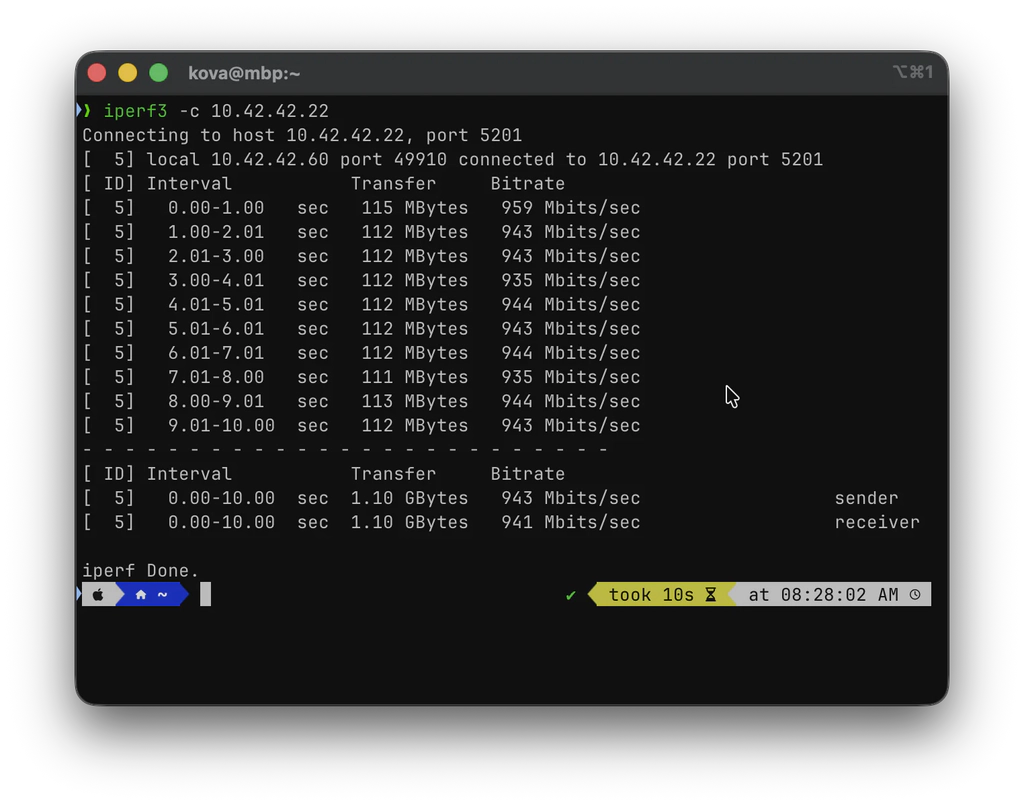
Task: Click the 115 MBytes transfer value
Action: (x=415, y=208)
